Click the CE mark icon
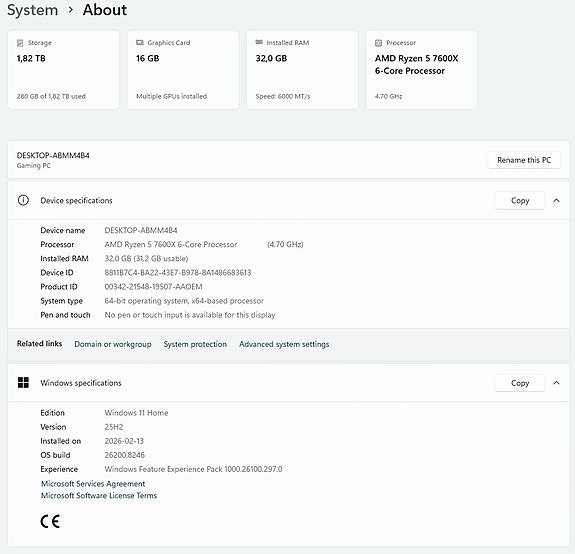 [50, 521]
